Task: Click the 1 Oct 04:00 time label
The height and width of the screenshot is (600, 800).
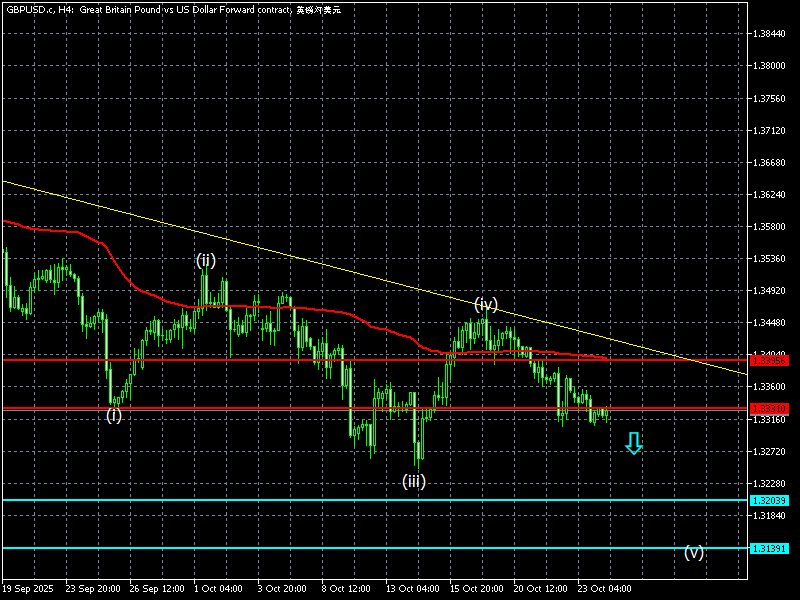Action: coord(218,589)
